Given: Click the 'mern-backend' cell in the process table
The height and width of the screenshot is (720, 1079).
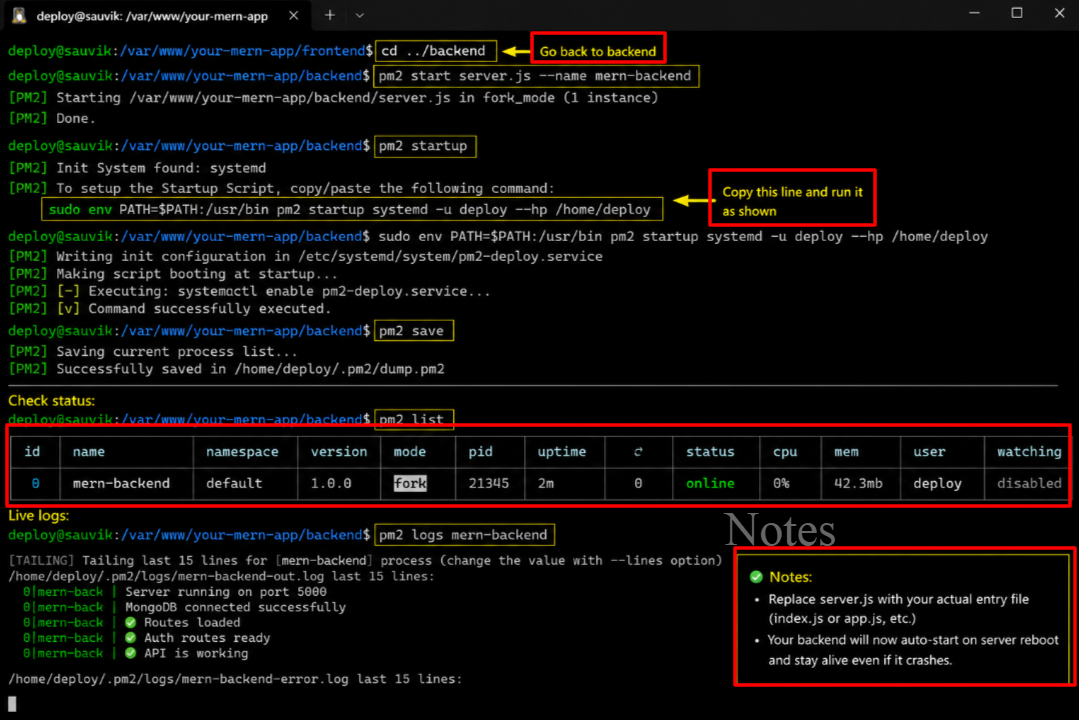Looking at the screenshot, I should coord(121,483).
